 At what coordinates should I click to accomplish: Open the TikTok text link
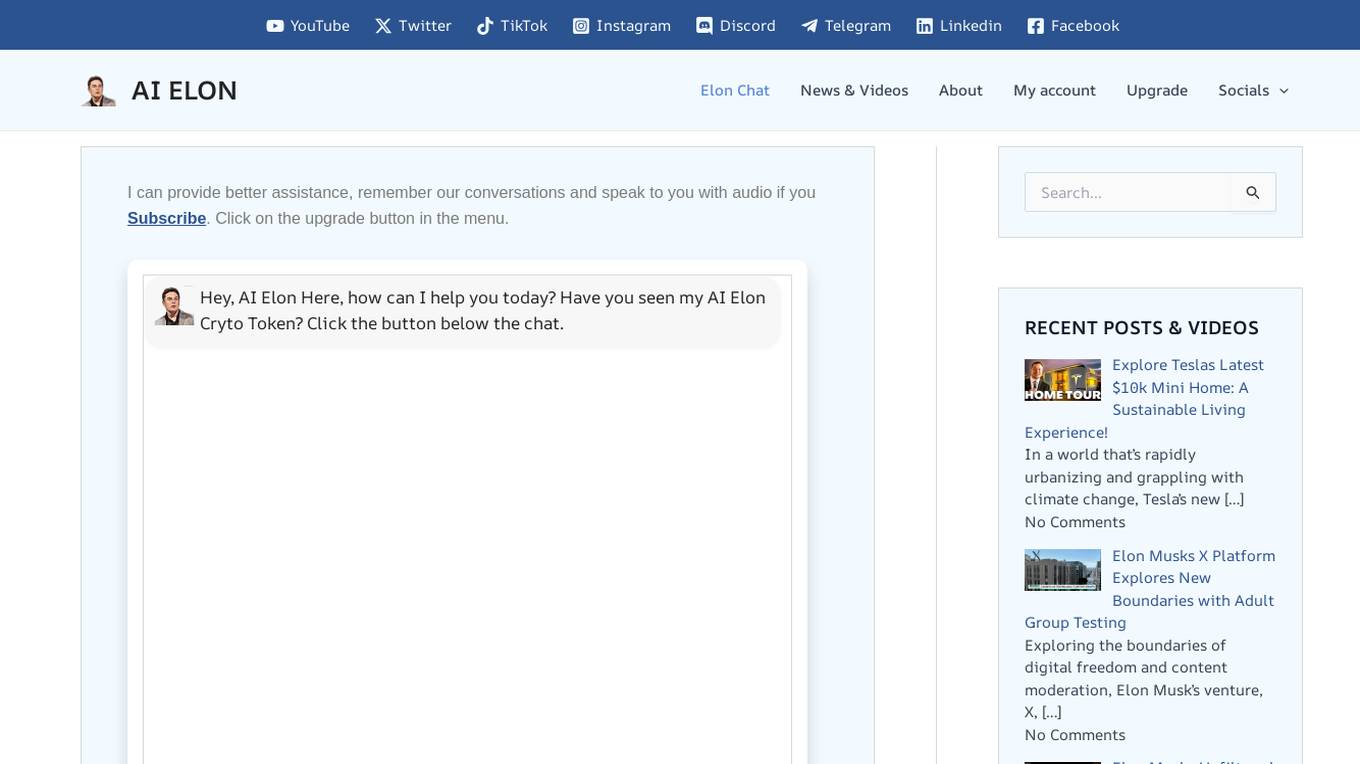click(x=524, y=26)
